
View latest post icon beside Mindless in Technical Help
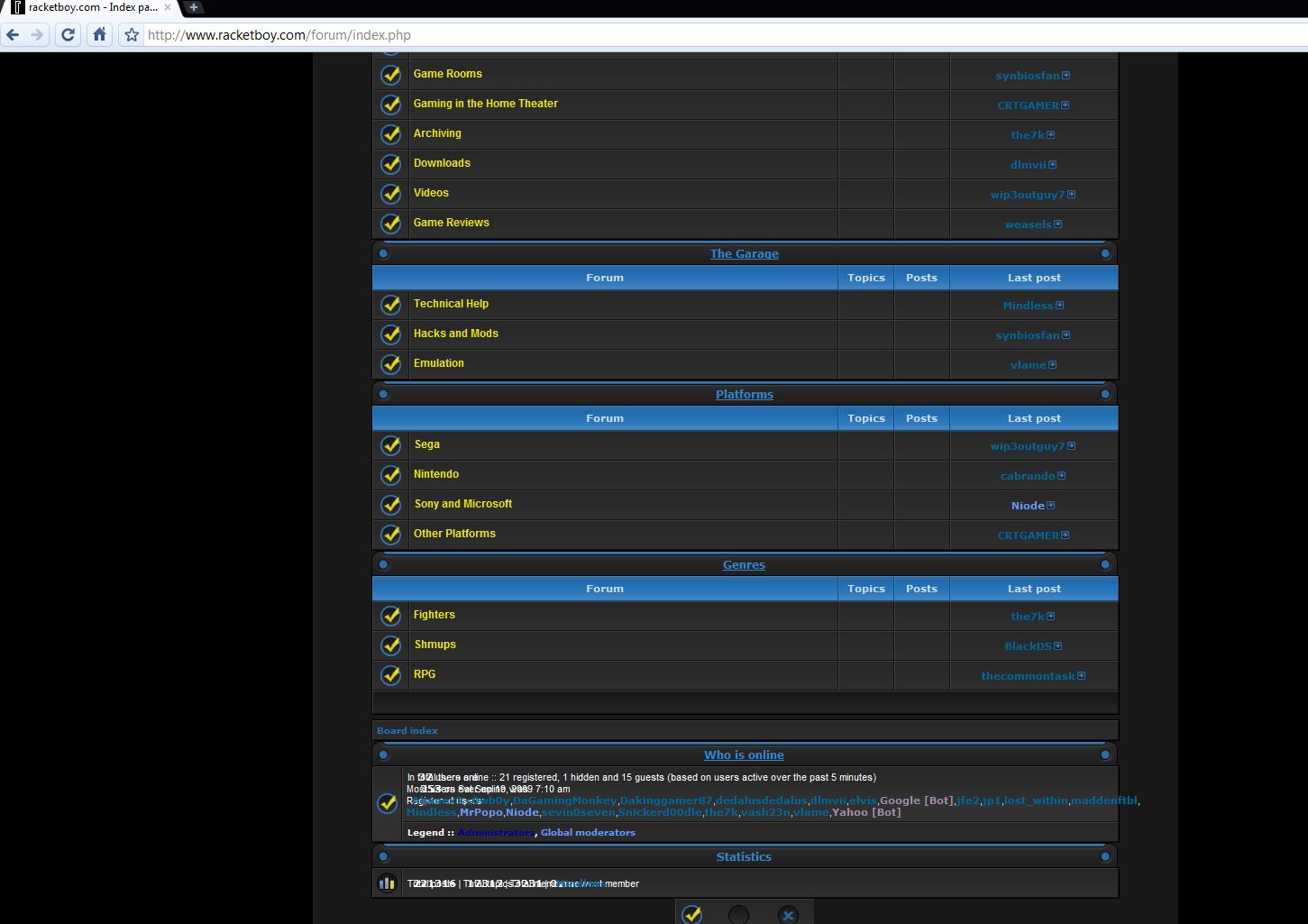point(1059,306)
